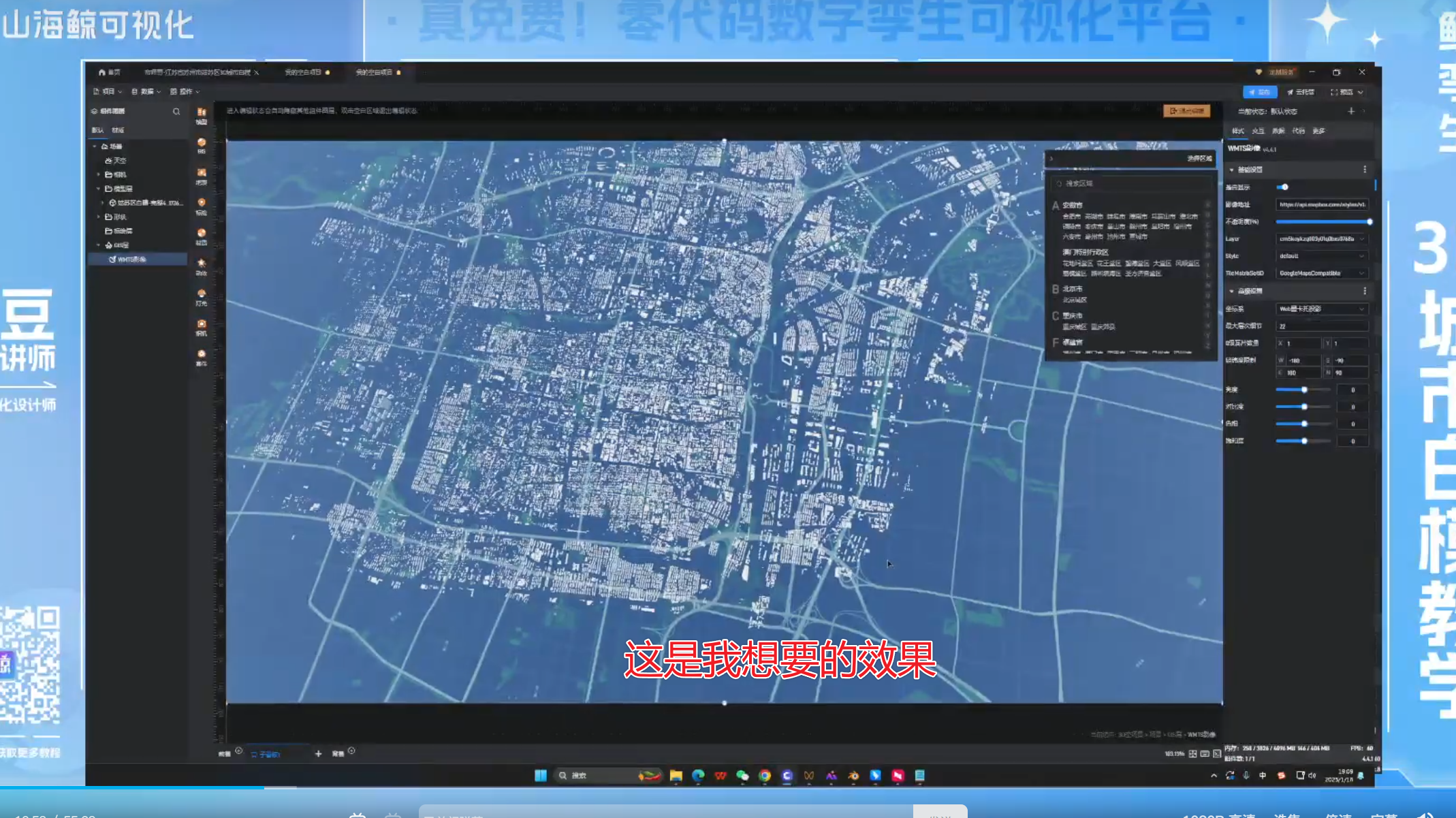This screenshot has width=1456, height=818.
Task: Open the TileMatrixSetID dropdown
Action: (1321, 273)
